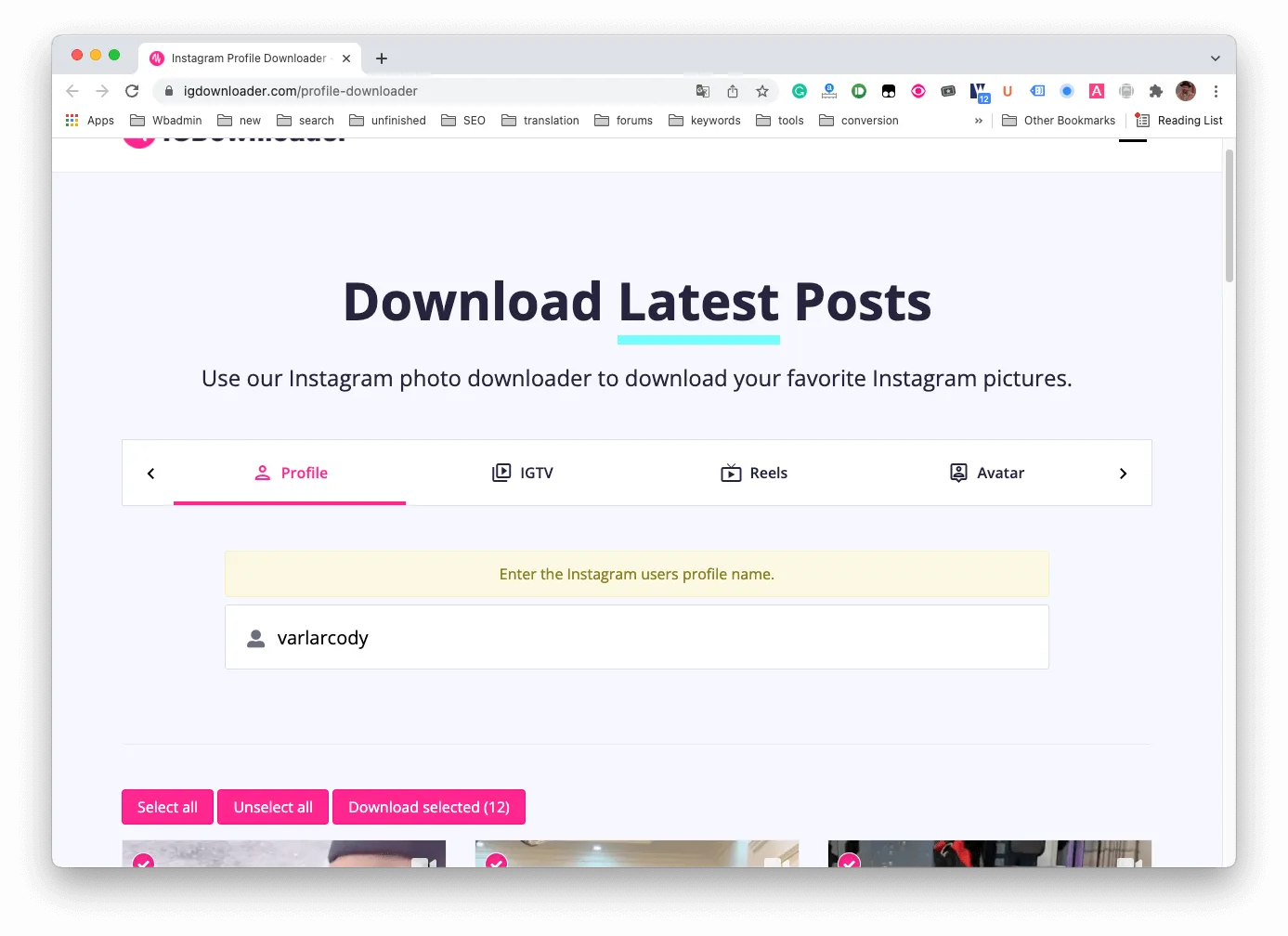Click the Unselect all button

coord(273,807)
